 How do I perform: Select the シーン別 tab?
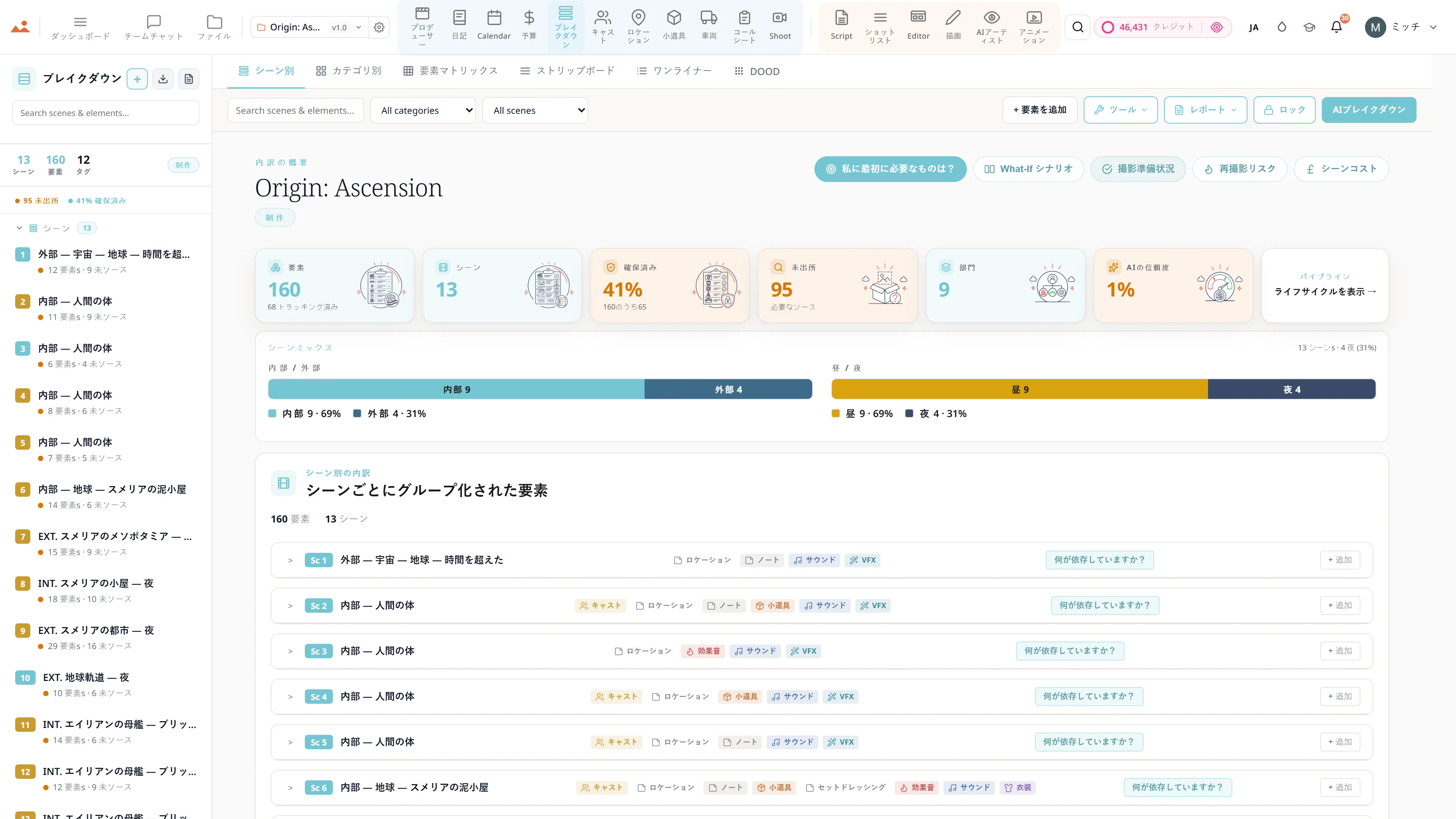266,71
